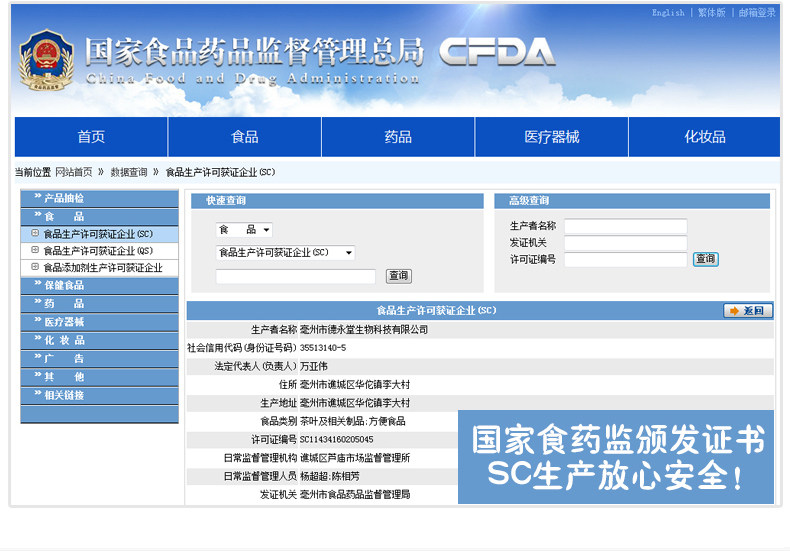Click the 许可证编号 input field

coord(626,259)
